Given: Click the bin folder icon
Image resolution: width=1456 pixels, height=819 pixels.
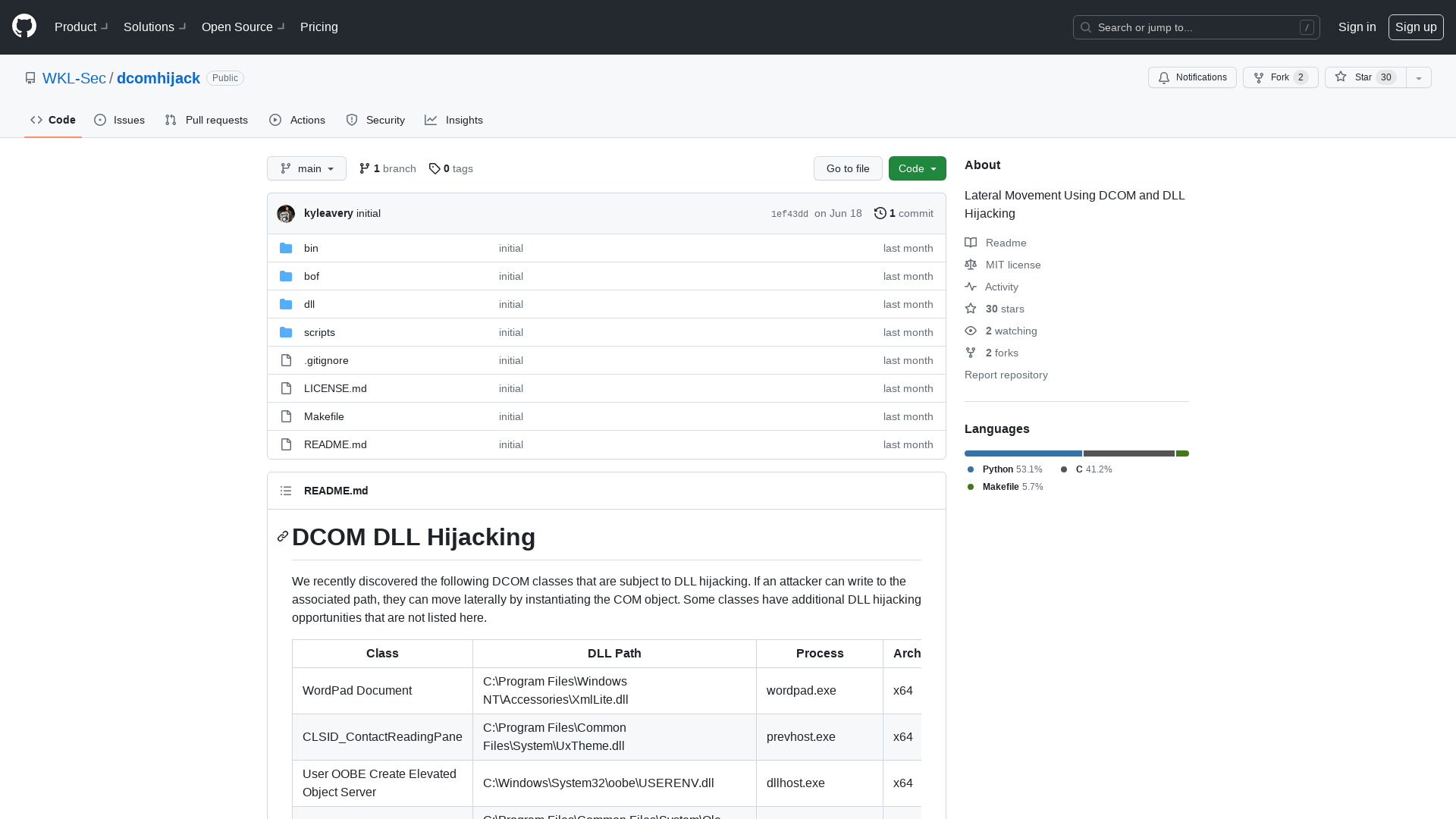Looking at the screenshot, I should pos(286,248).
